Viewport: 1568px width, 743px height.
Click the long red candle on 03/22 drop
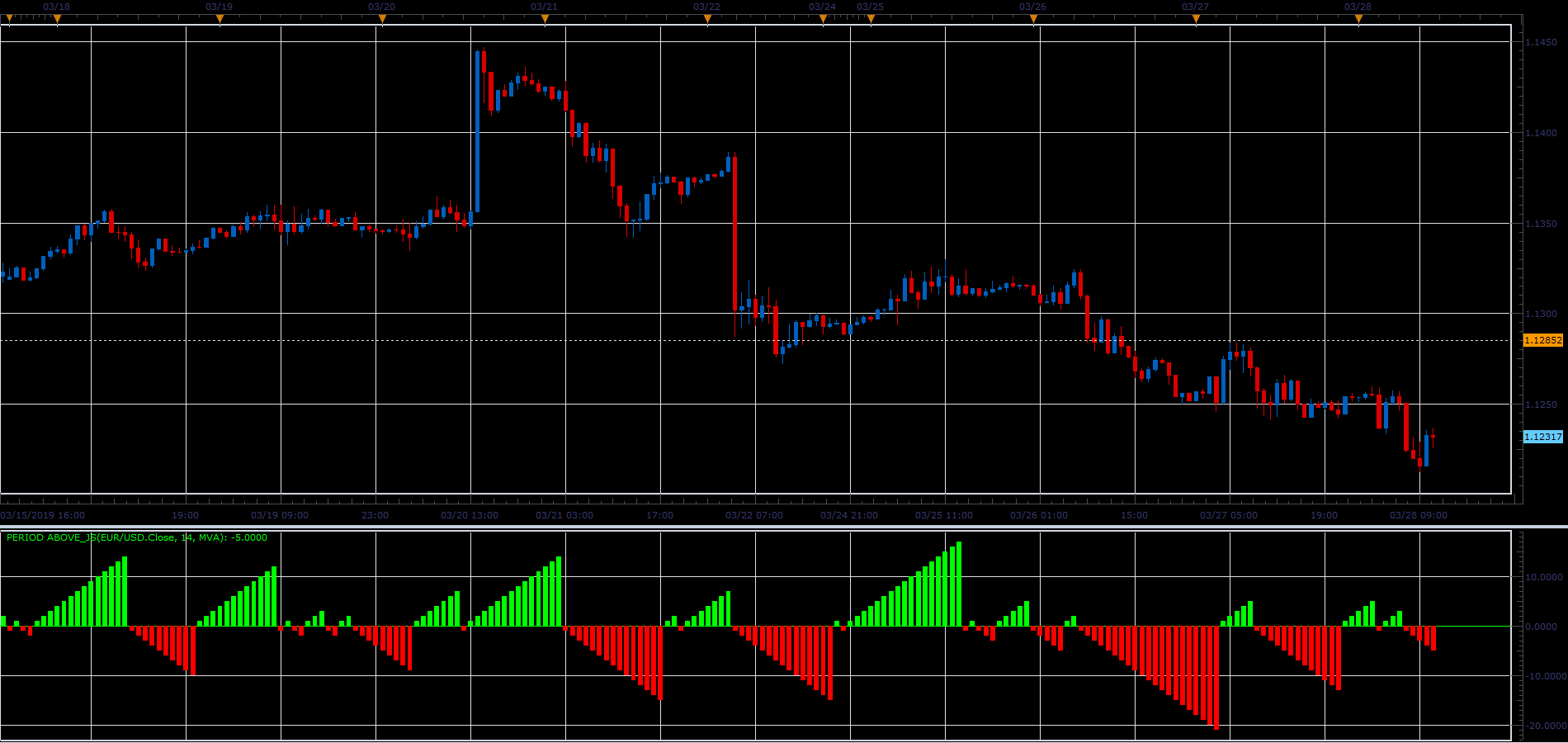click(x=734, y=233)
